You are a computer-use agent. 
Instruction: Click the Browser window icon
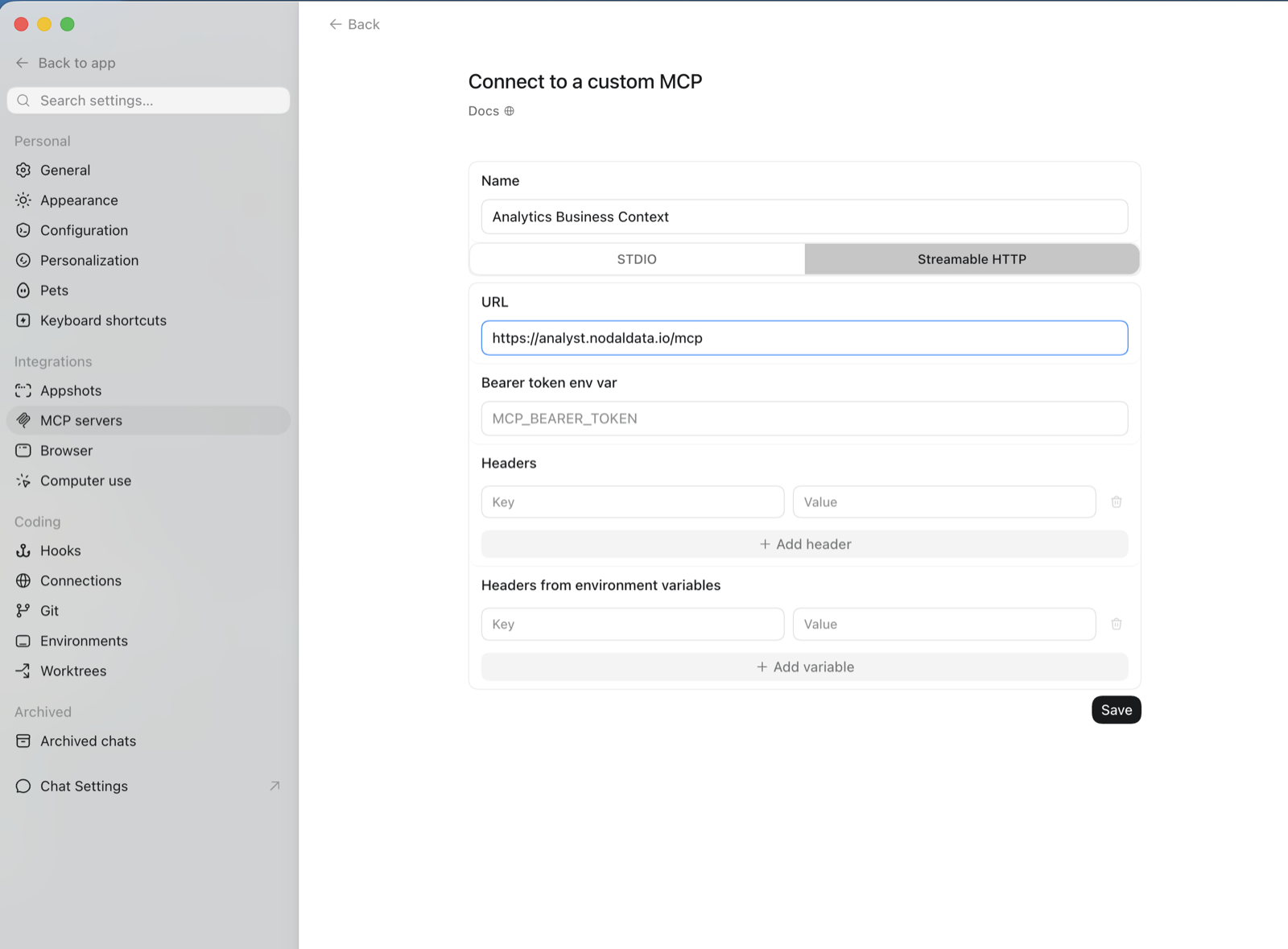coord(23,451)
